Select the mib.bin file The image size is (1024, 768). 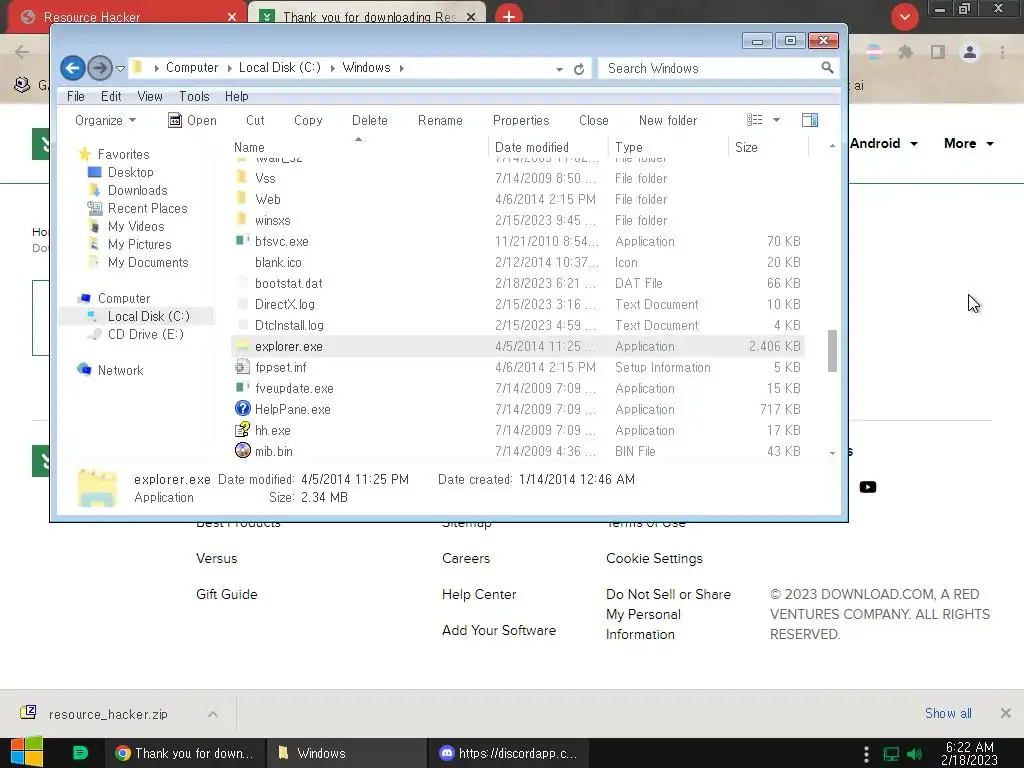517,451
